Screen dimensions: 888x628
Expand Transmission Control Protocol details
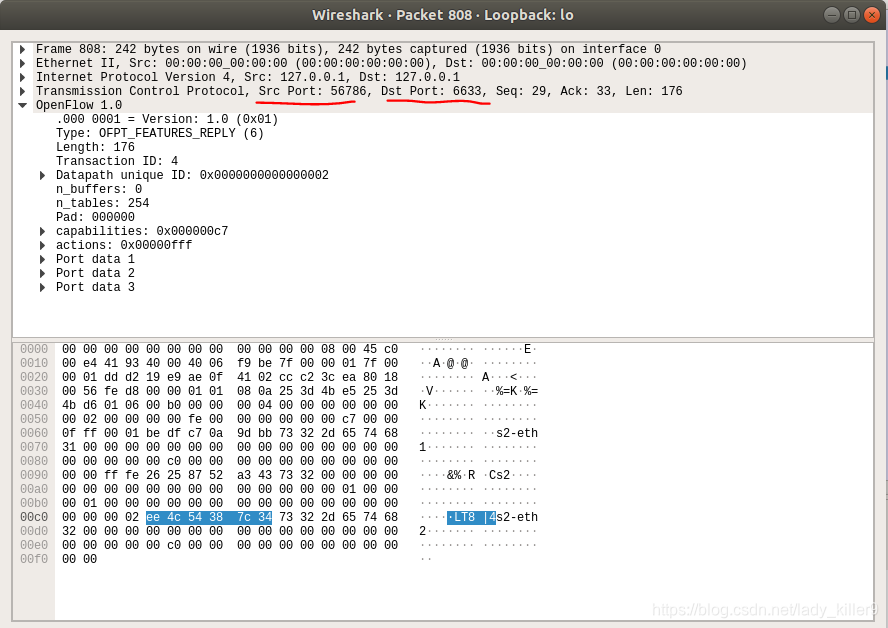(x=23, y=91)
